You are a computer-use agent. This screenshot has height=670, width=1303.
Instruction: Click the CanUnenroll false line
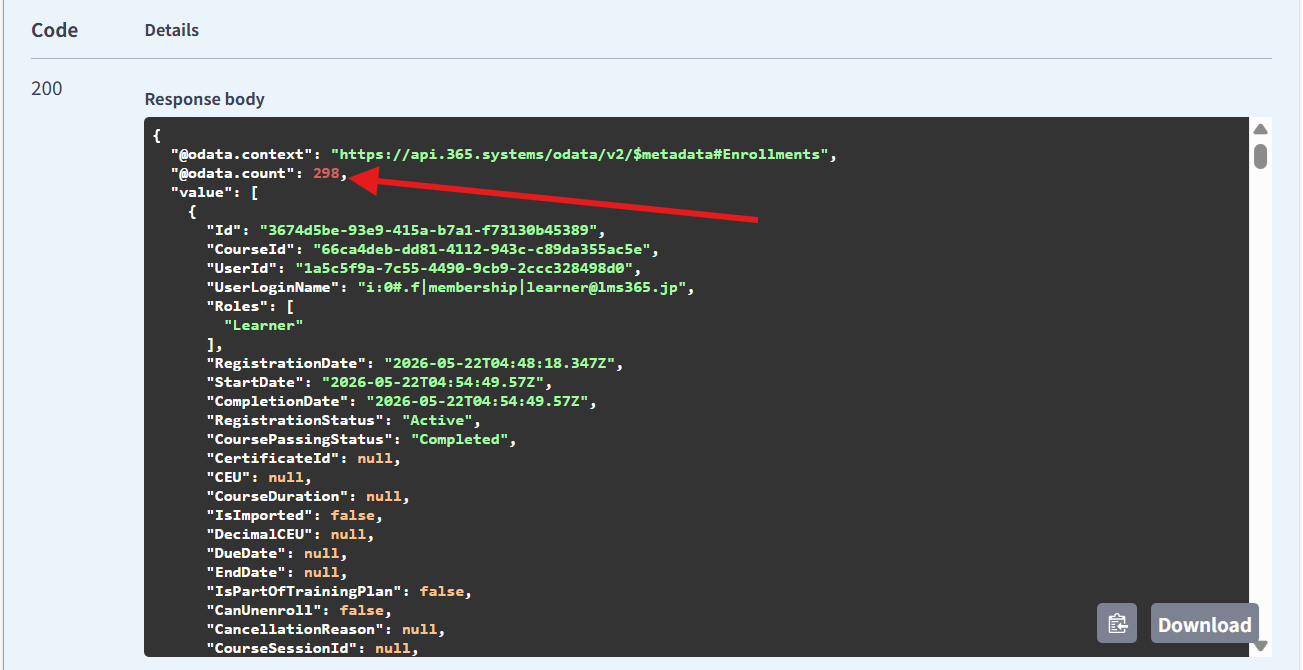coord(299,610)
